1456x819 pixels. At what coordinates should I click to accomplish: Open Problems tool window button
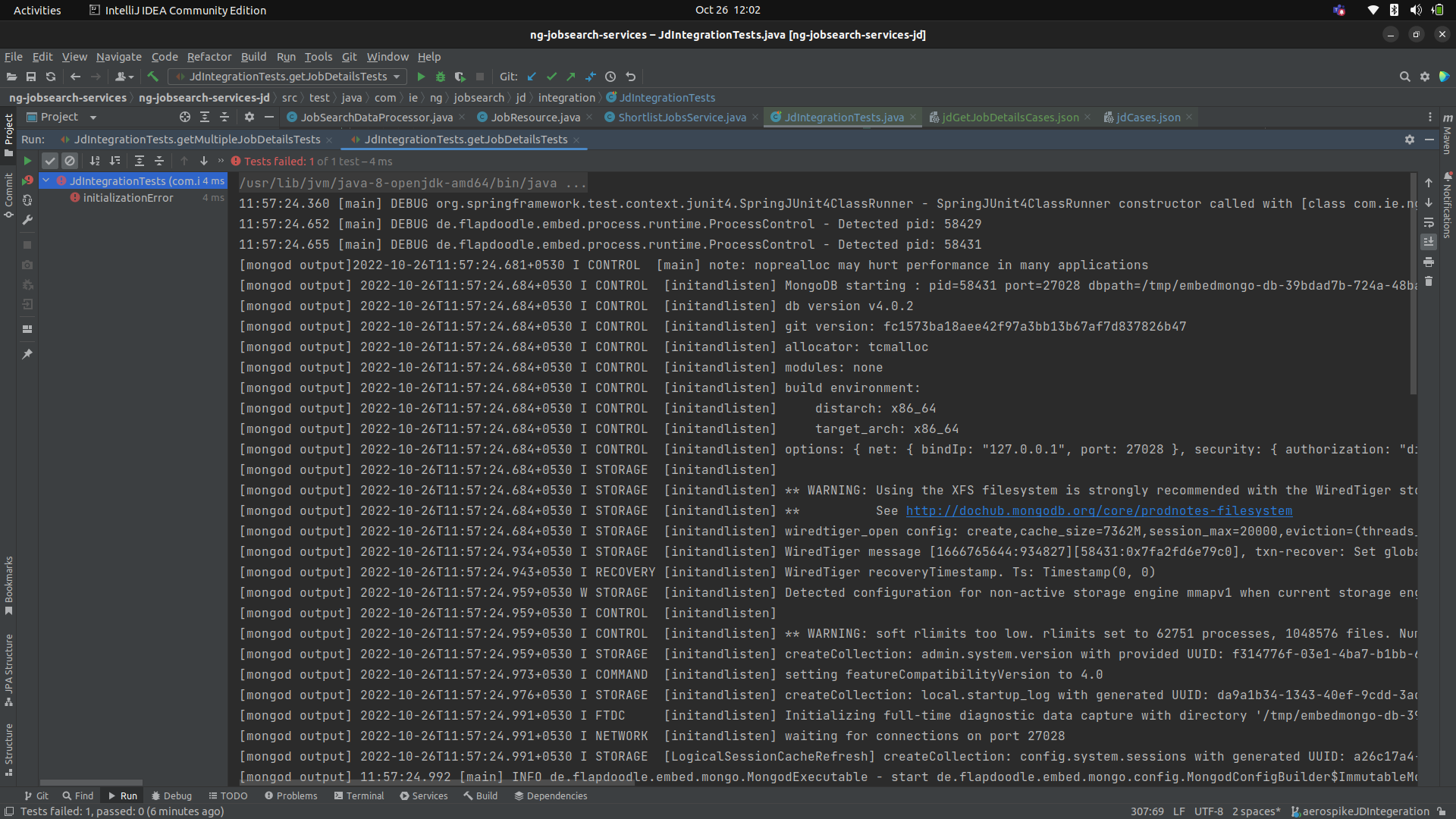tap(291, 795)
